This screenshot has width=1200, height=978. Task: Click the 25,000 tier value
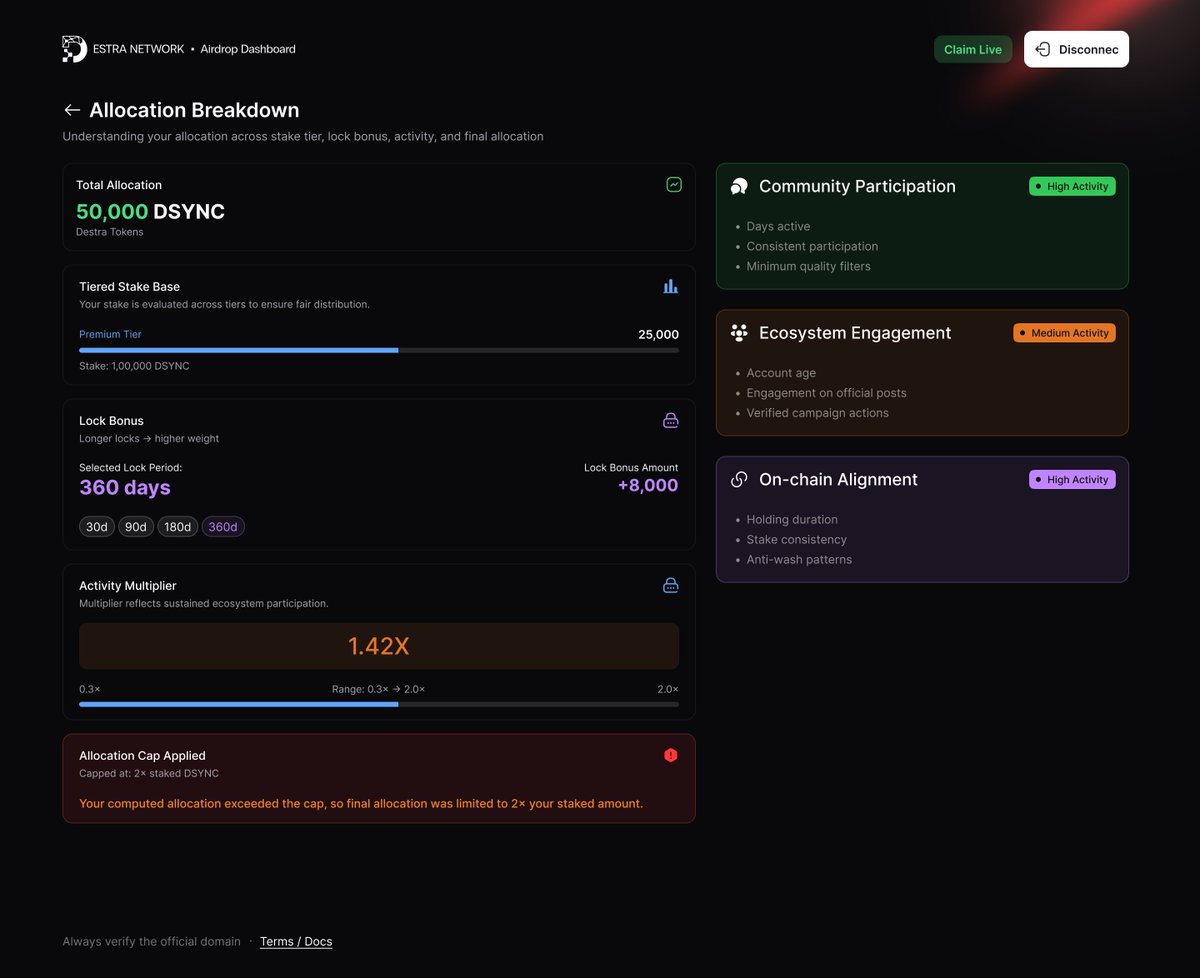click(x=658, y=334)
